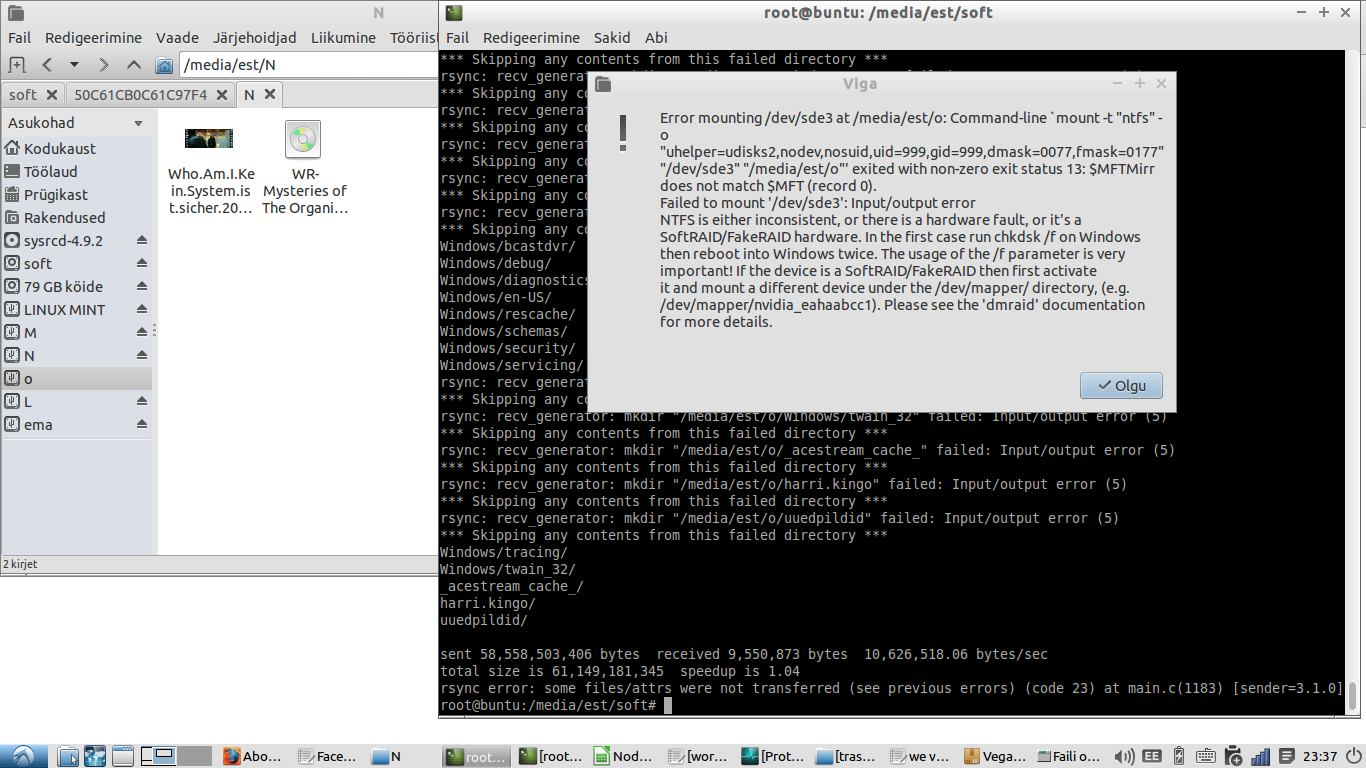Click the home folder toolbar icon
The width and height of the screenshot is (1366, 768).
click(x=164, y=65)
